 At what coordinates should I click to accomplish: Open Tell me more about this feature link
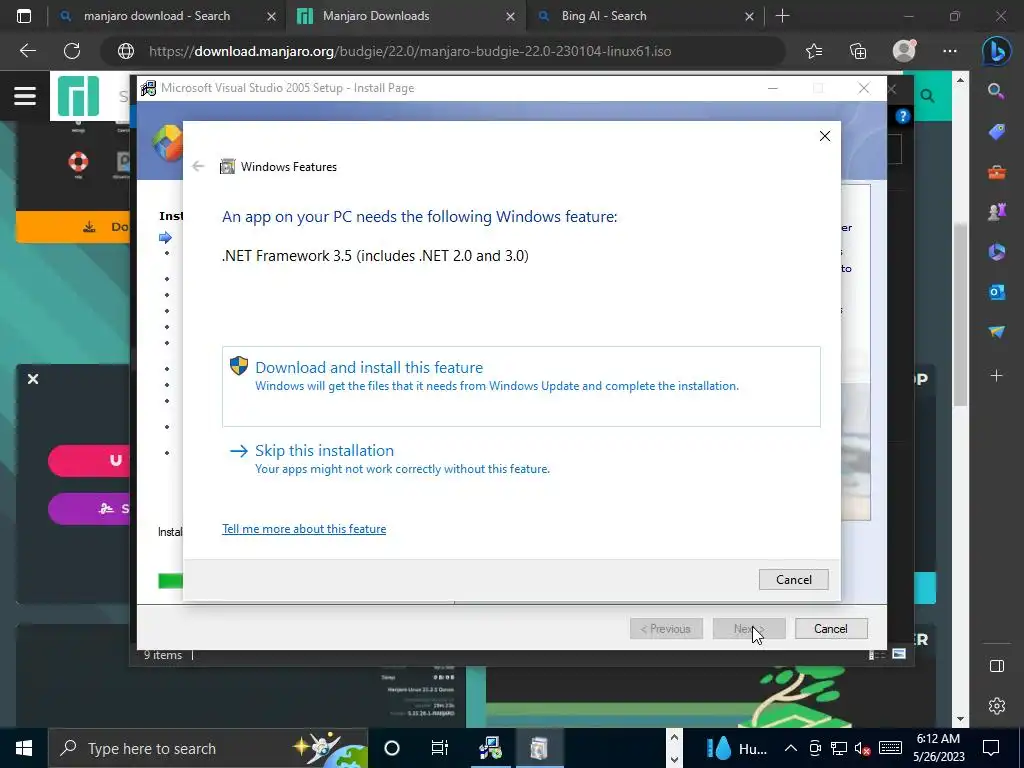[304, 529]
